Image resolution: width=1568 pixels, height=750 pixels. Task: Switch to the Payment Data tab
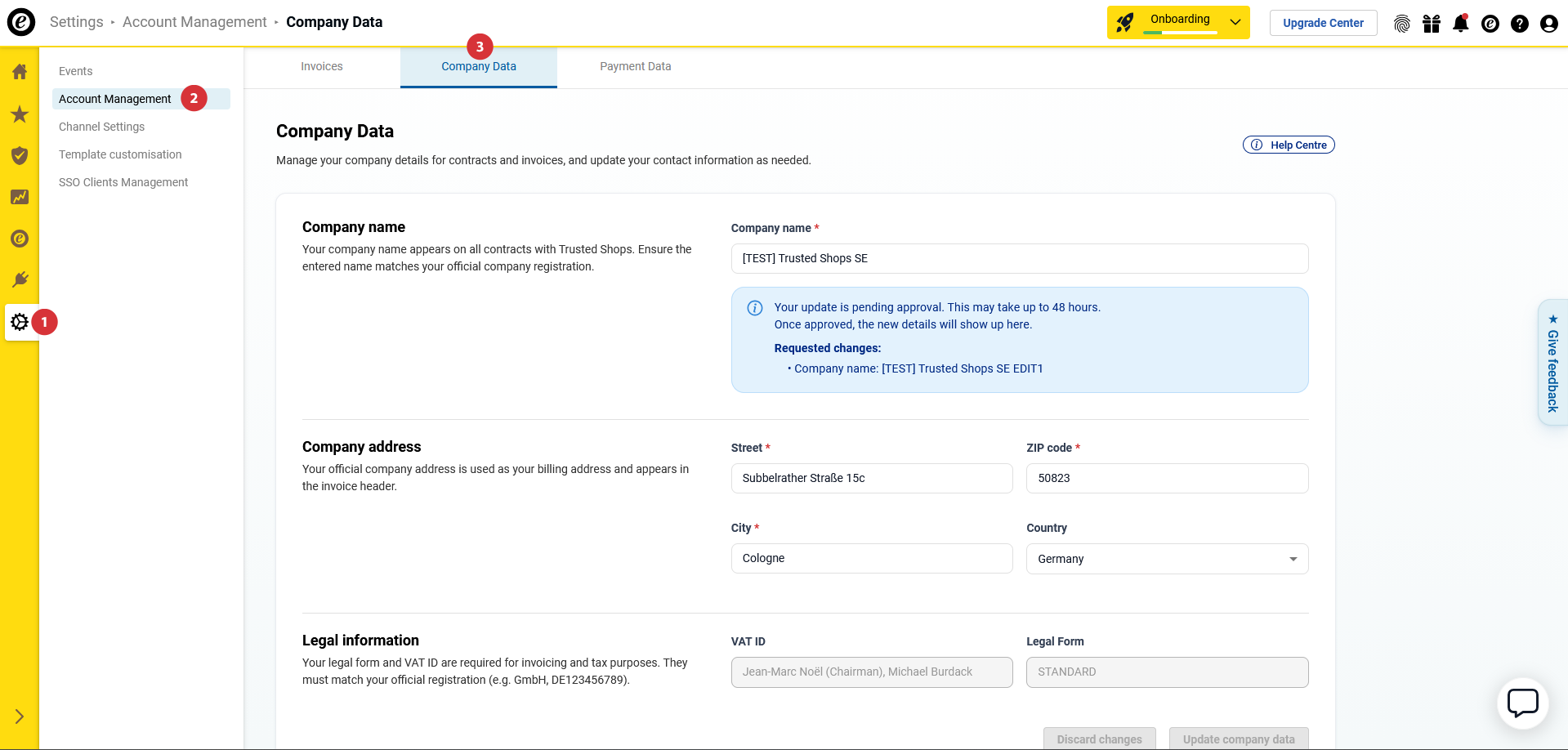pos(635,67)
